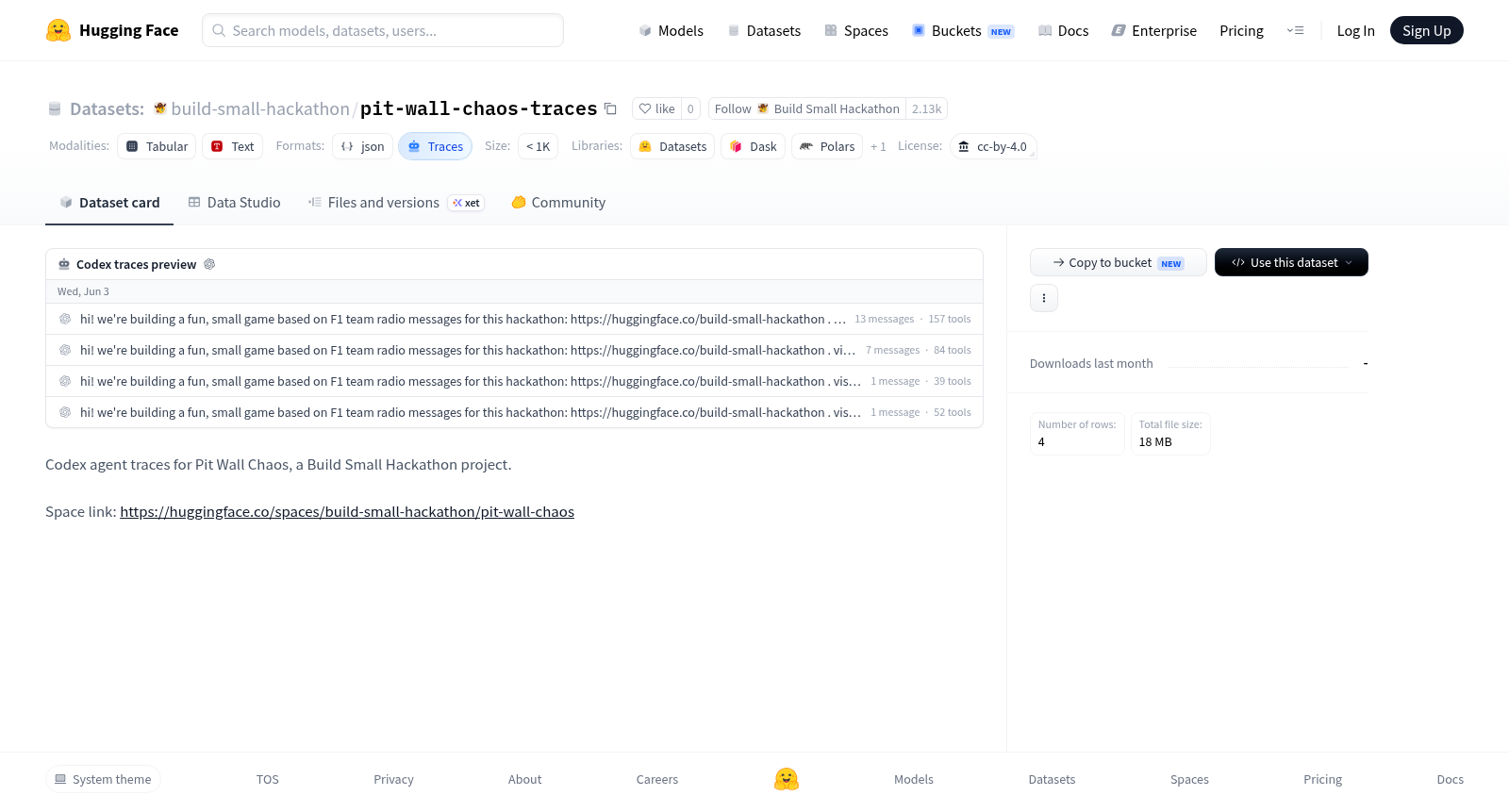Screen dimensions: 1509x812
Task: Click the footer Hugging Face emoji logo
Action: click(x=787, y=779)
